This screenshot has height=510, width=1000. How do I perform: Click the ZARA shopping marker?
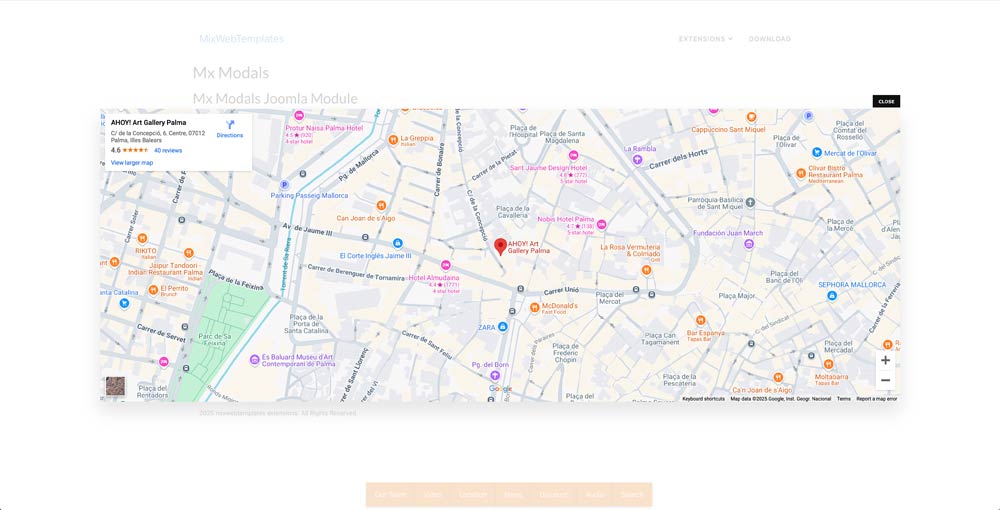click(x=503, y=327)
